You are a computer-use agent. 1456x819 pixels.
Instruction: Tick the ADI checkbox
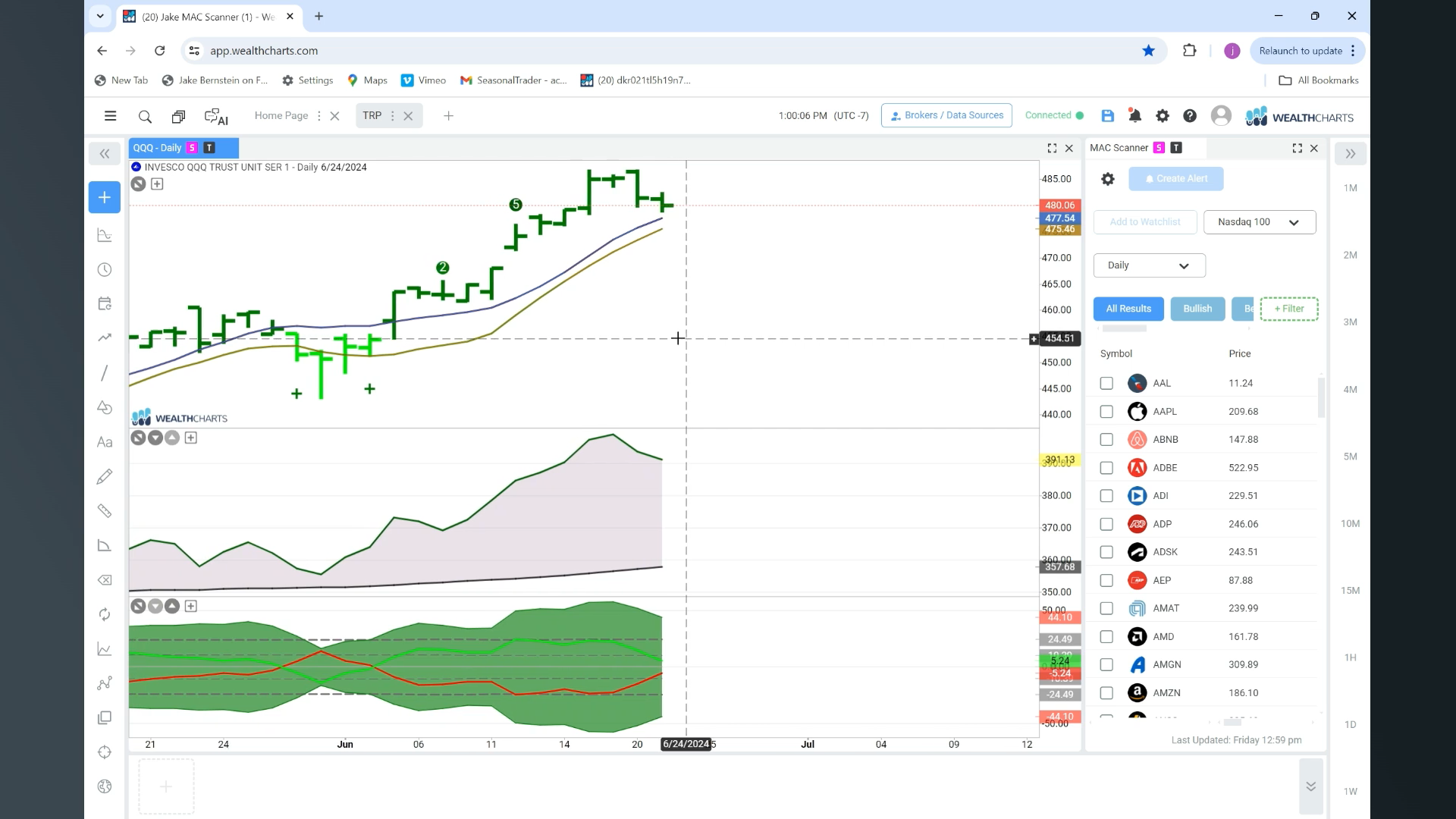click(1106, 496)
